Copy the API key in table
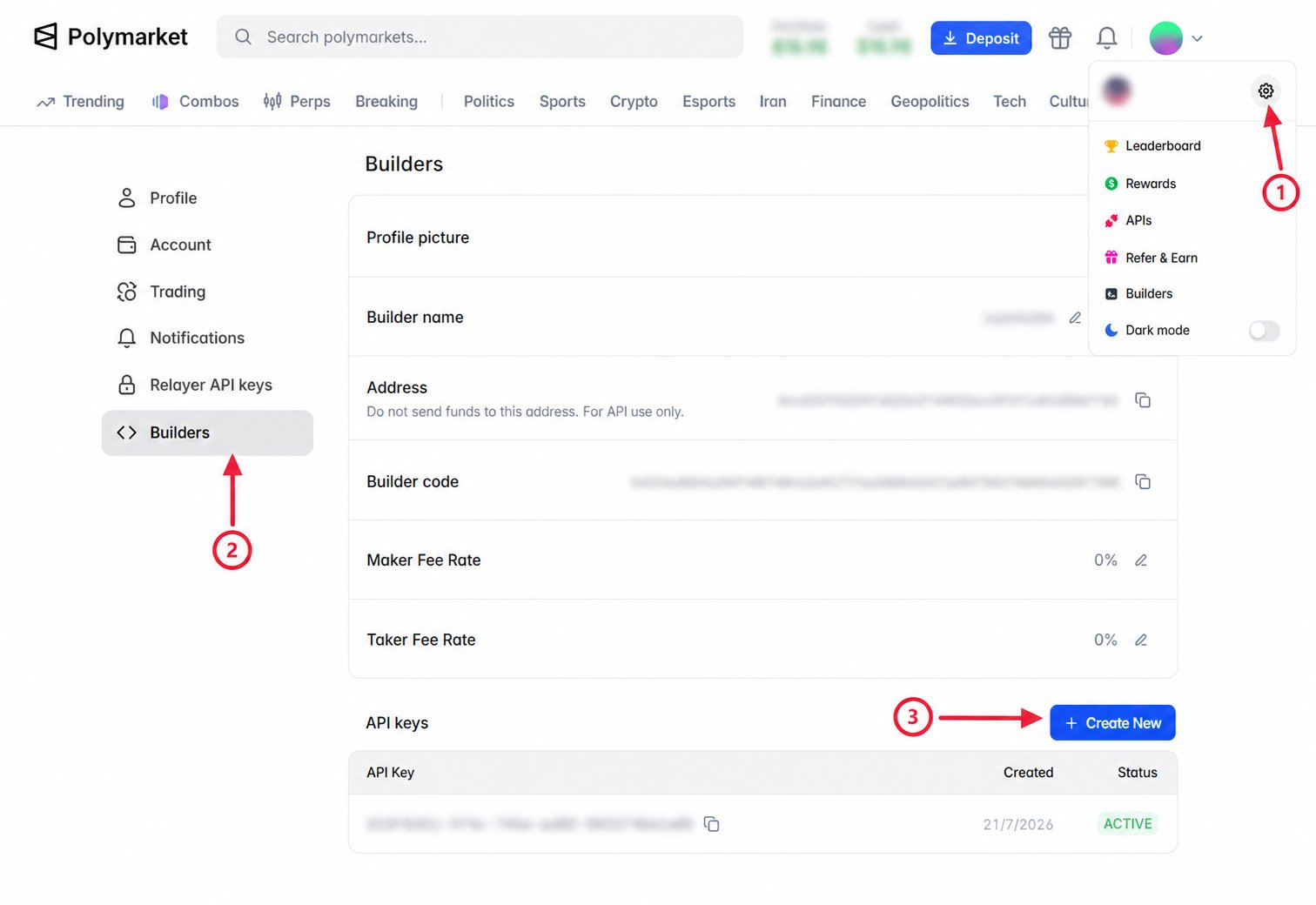Screen dimensions: 1316x905 (711, 824)
